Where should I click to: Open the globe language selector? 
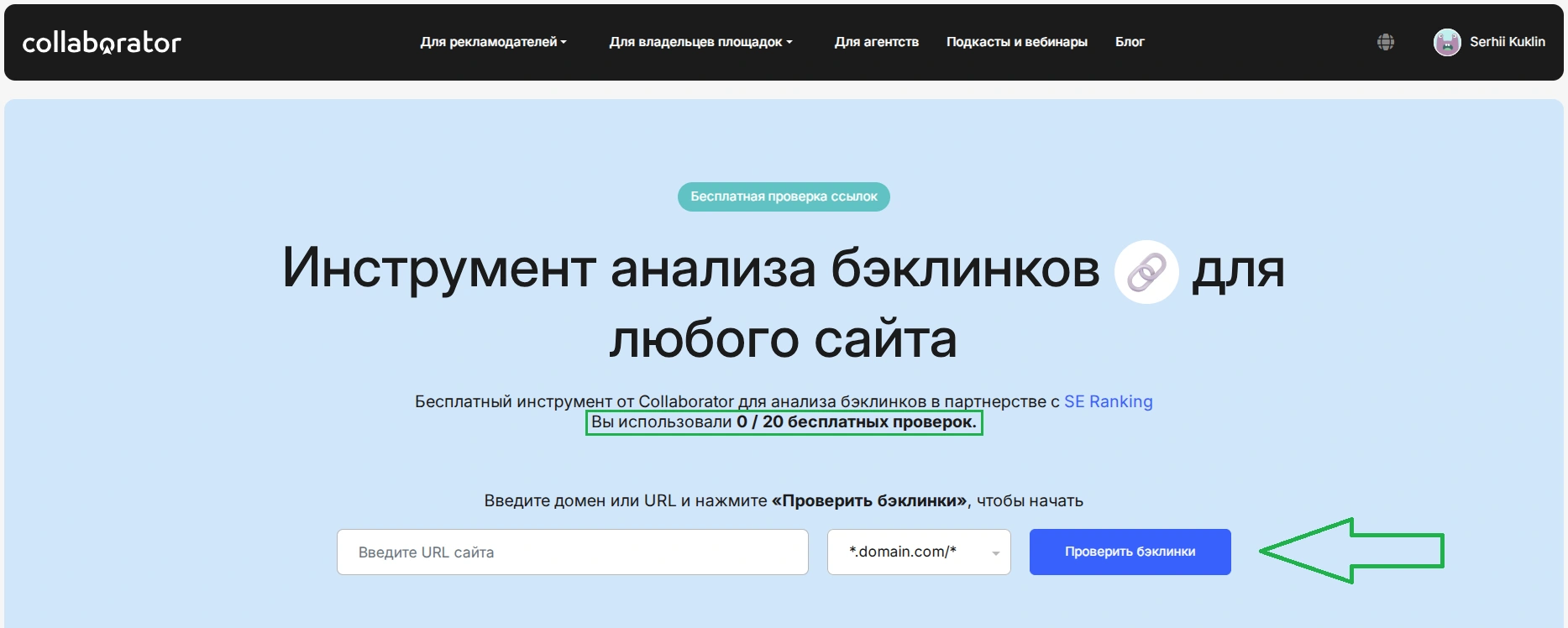pos(1386,42)
